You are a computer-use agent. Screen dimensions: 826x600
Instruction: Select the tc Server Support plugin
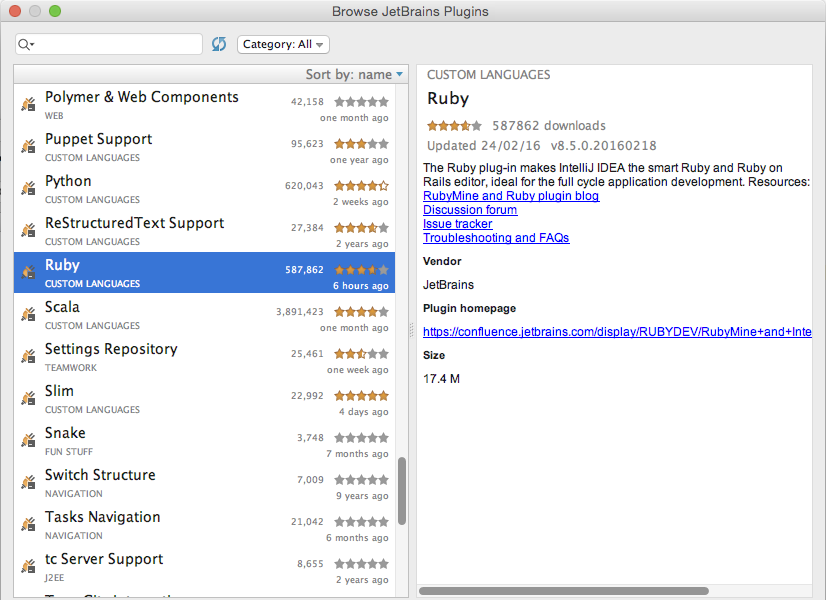(x=204, y=567)
